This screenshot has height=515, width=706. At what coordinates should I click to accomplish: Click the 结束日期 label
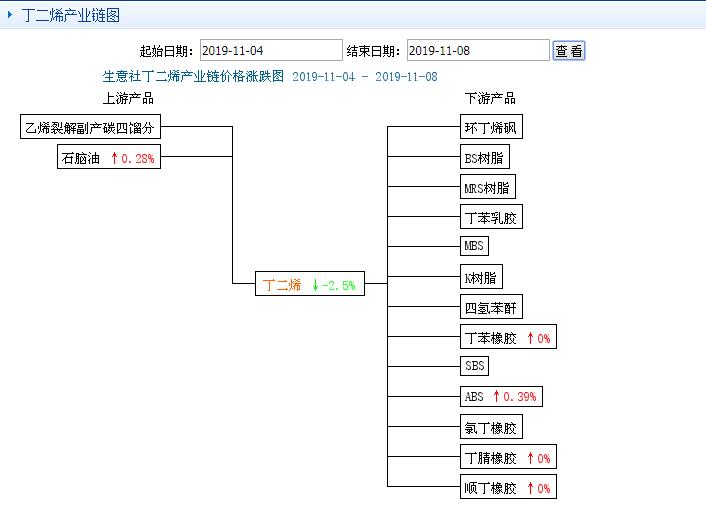click(373, 51)
